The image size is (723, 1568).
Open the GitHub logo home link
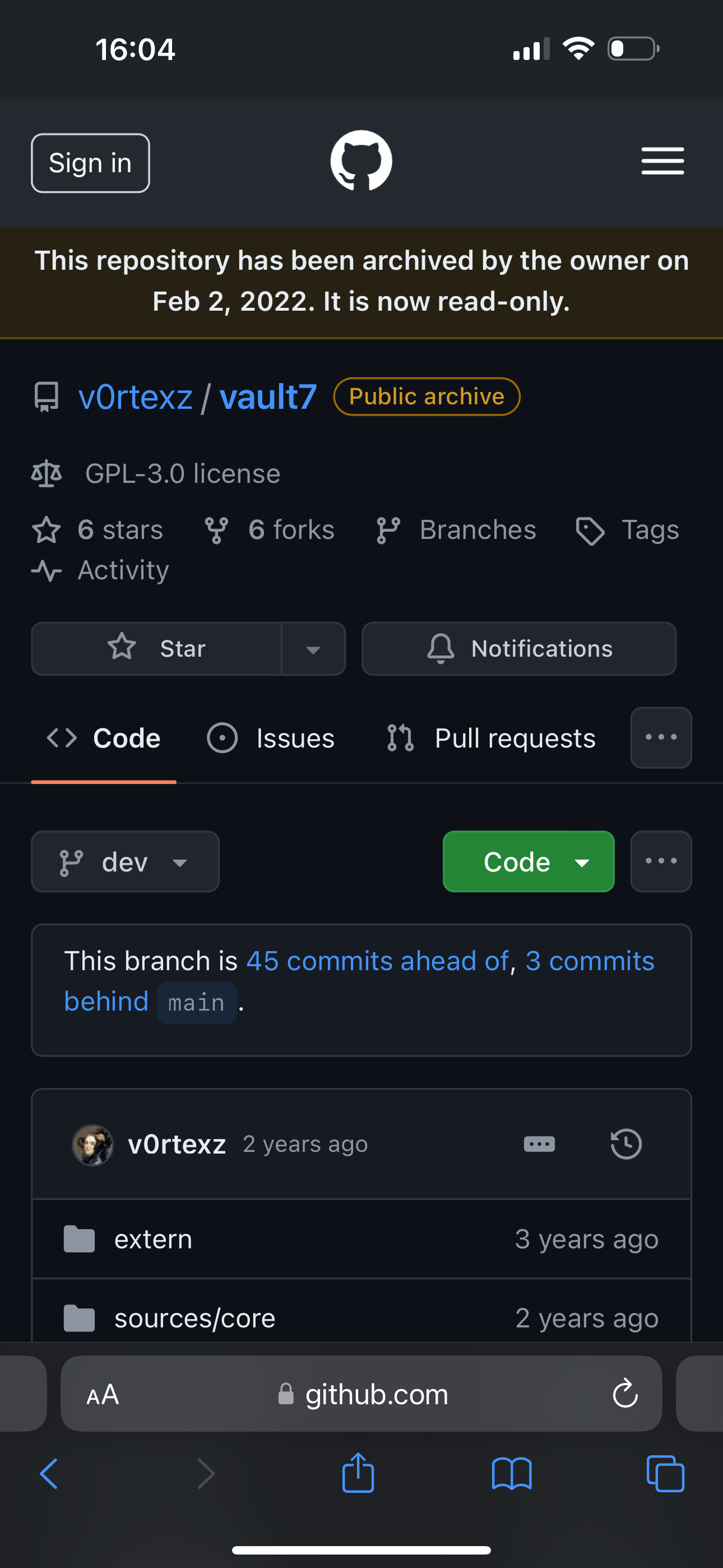tap(361, 161)
